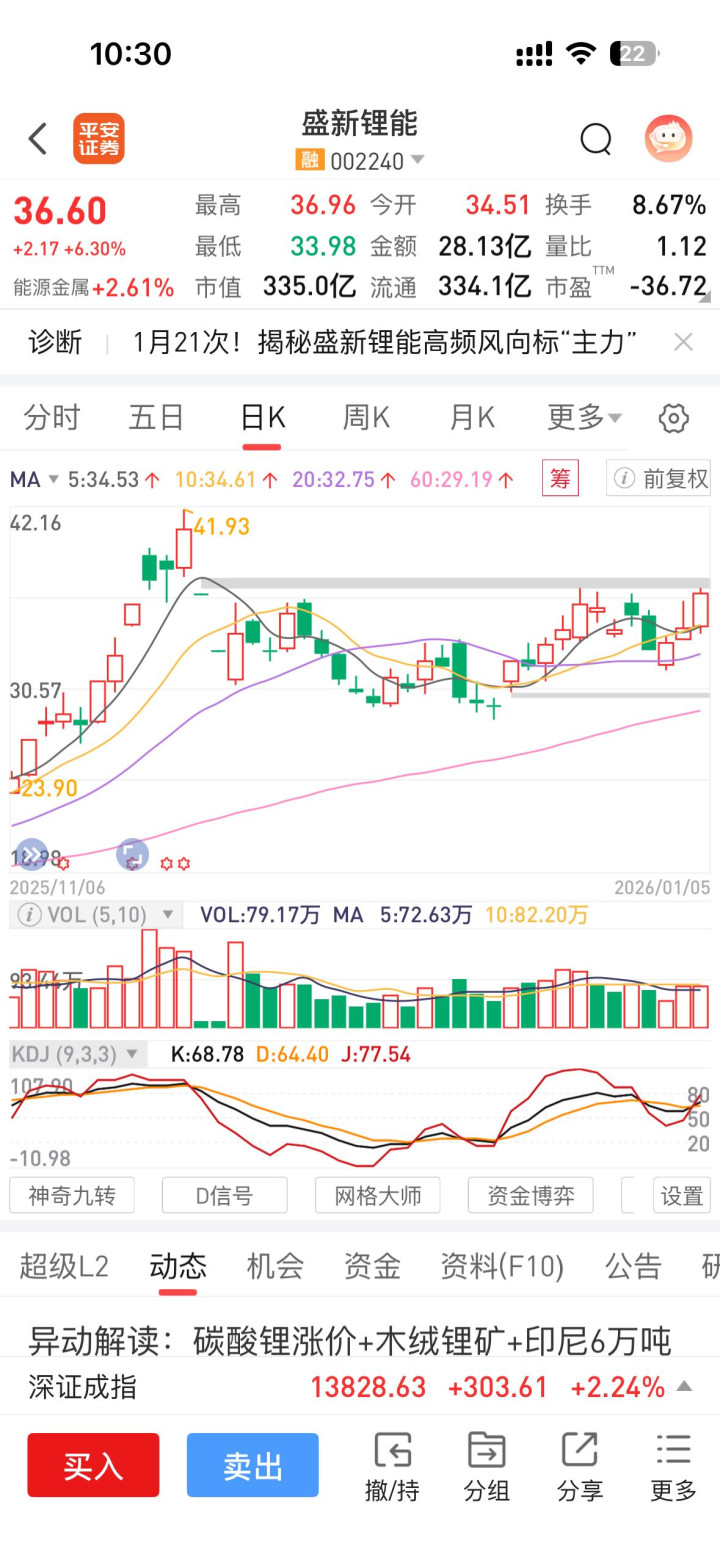Tap the double-arrow expand chart icon

pos(32,855)
